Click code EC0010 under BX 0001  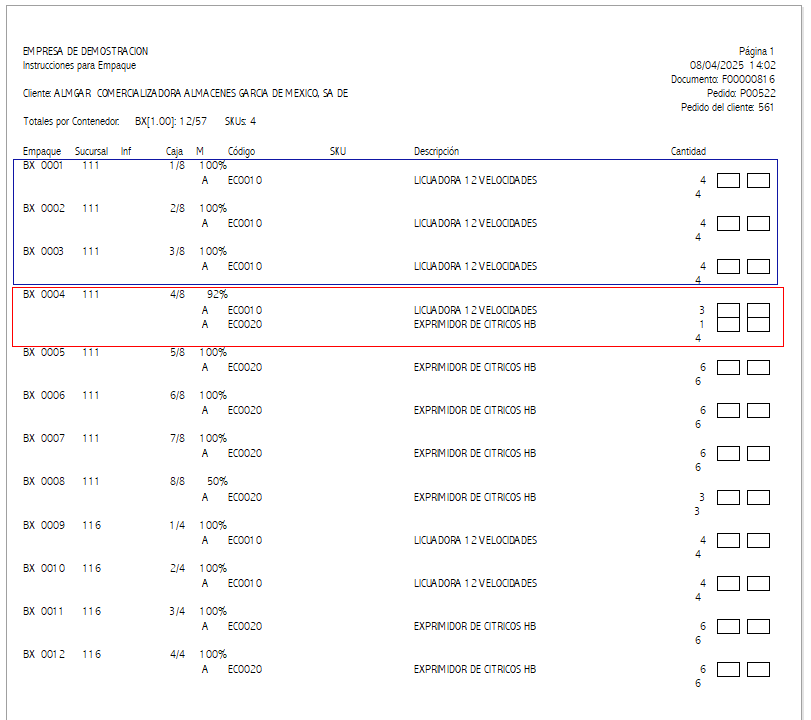[245, 181]
